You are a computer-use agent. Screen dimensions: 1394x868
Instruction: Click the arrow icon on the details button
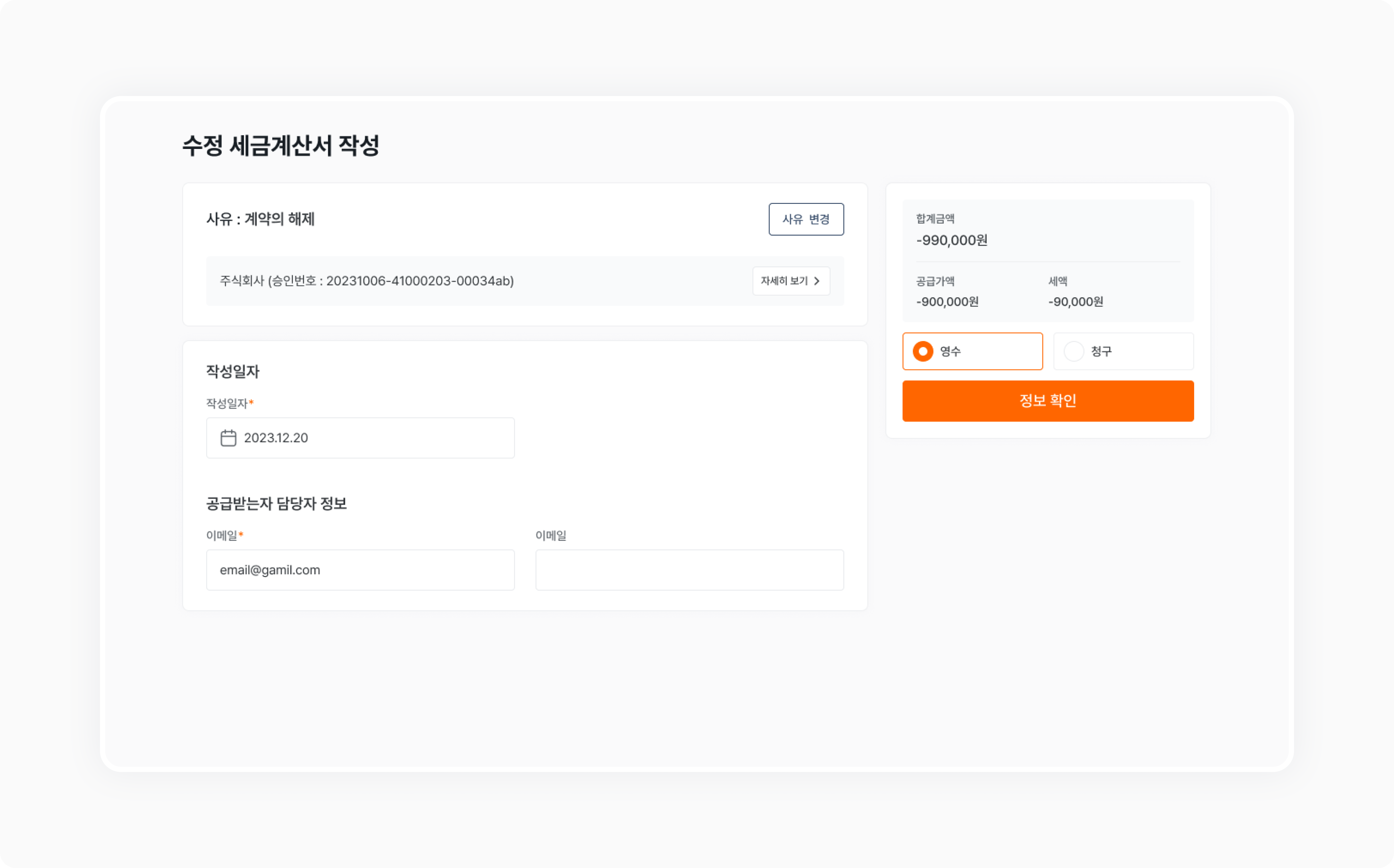tap(817, 281)
